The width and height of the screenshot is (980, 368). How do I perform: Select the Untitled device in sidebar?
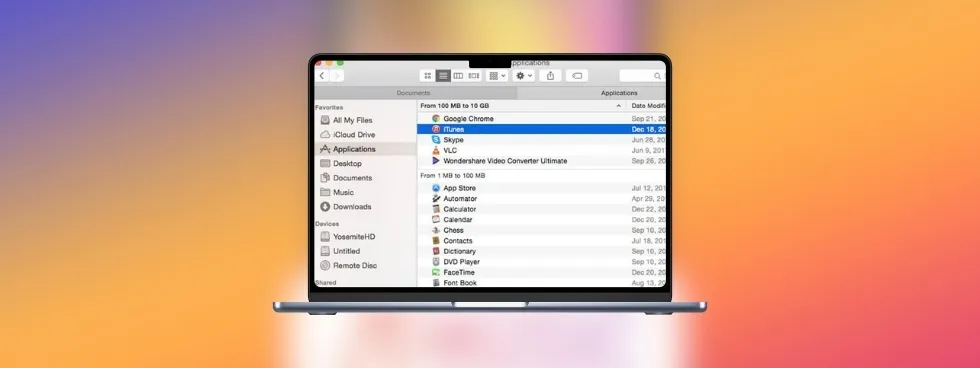coord(346,251)
